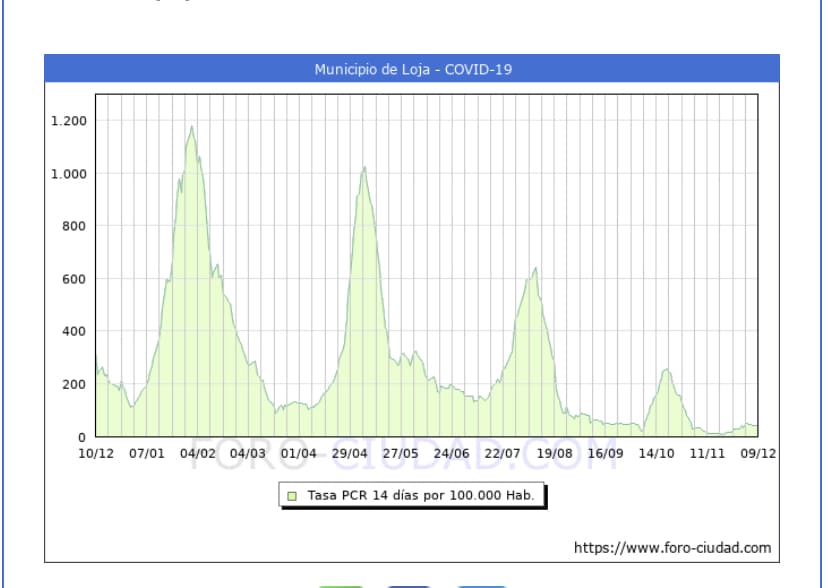
Task: Click the 1.200 y-axis value label
Action: pyautogui.click(x=69, y=121)
